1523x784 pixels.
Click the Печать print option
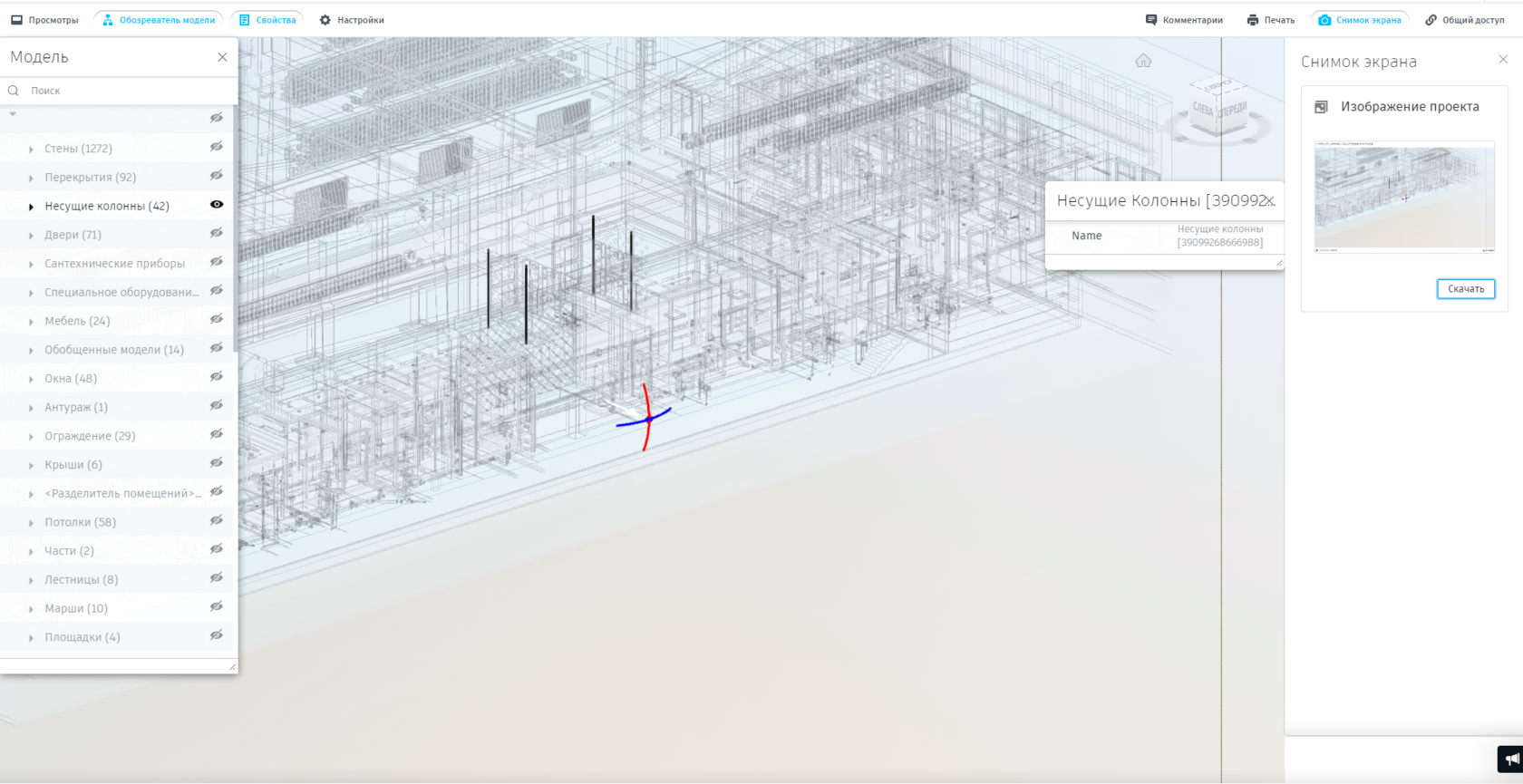[1271, 20]
